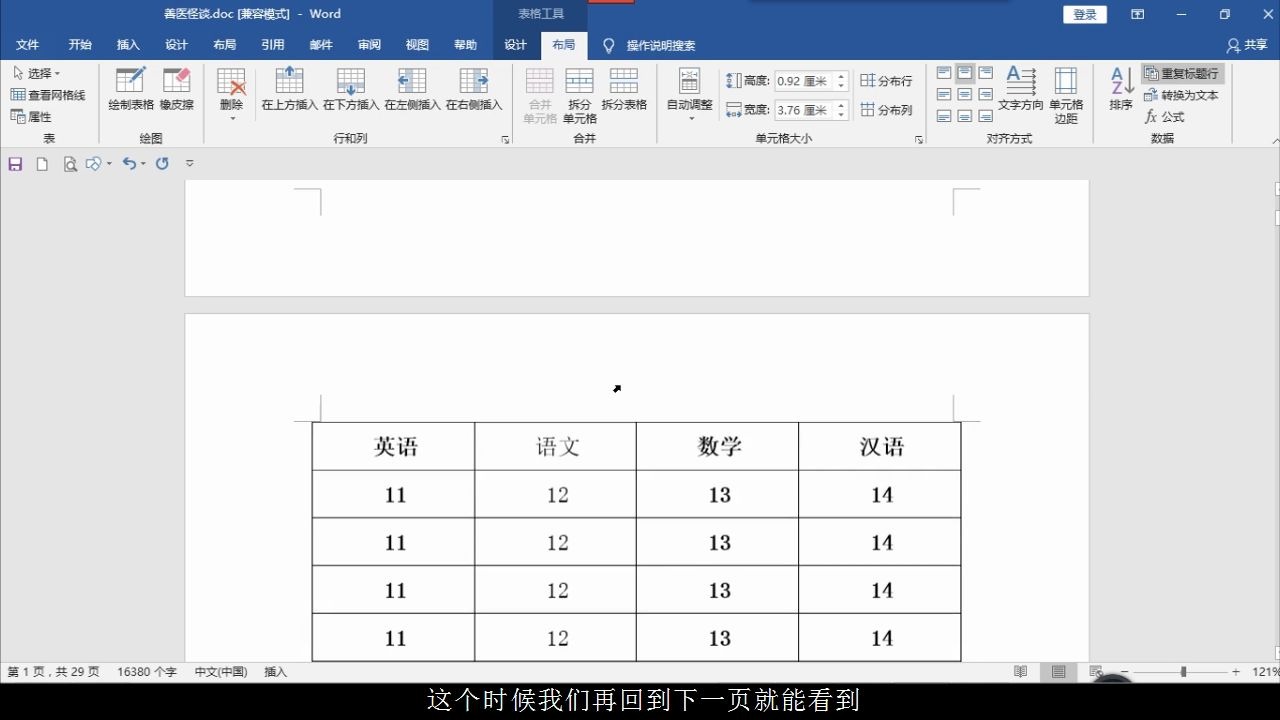Click the zoom in plus button
Viewport: 1280px width, 720px height.
tap(1236, 672)
